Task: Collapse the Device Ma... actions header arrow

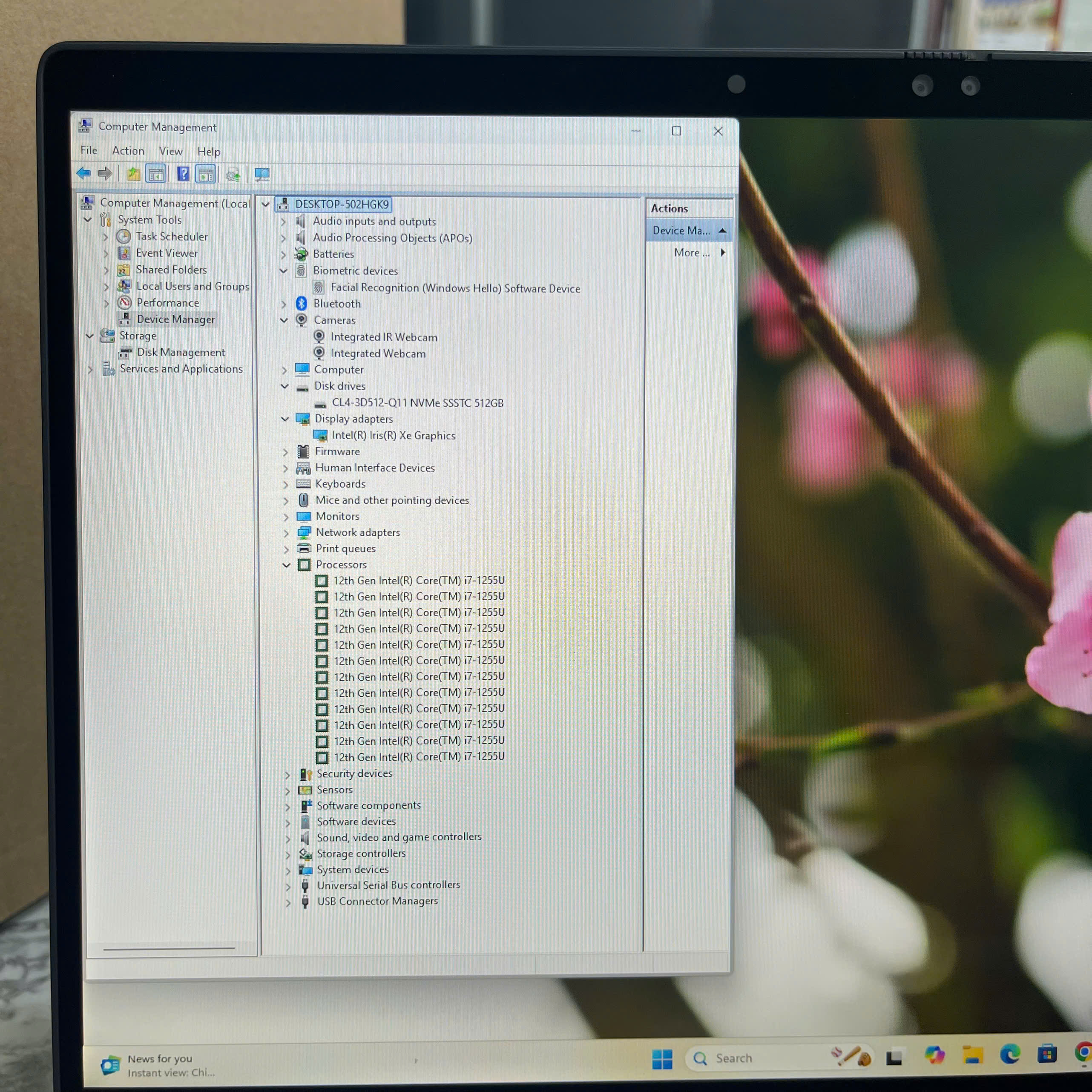Action: tap(722, 230)
